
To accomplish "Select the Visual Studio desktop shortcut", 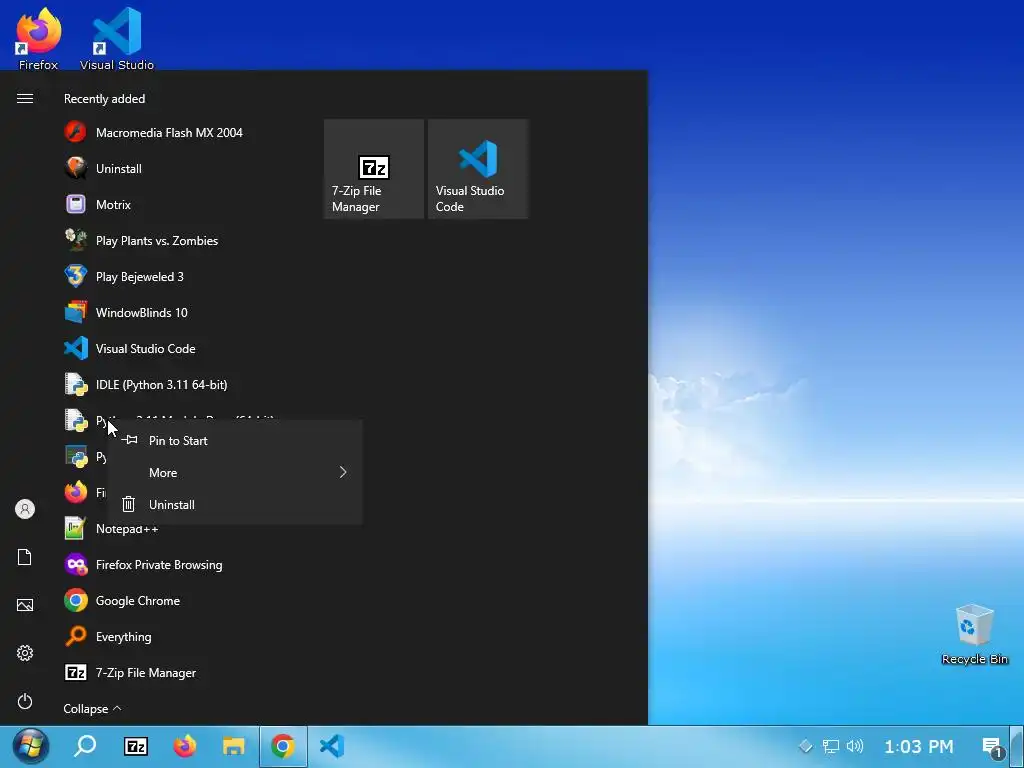I will [117, 38].
